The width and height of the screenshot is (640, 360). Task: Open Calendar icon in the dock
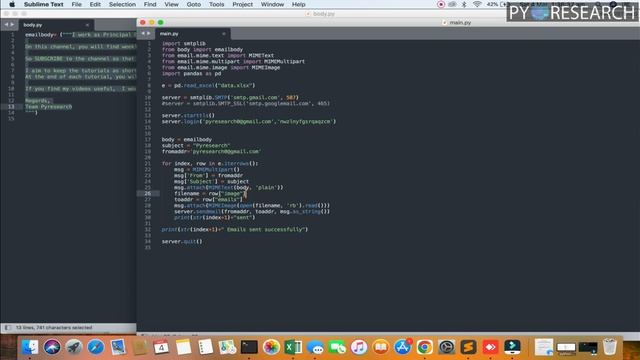[161, 347]
